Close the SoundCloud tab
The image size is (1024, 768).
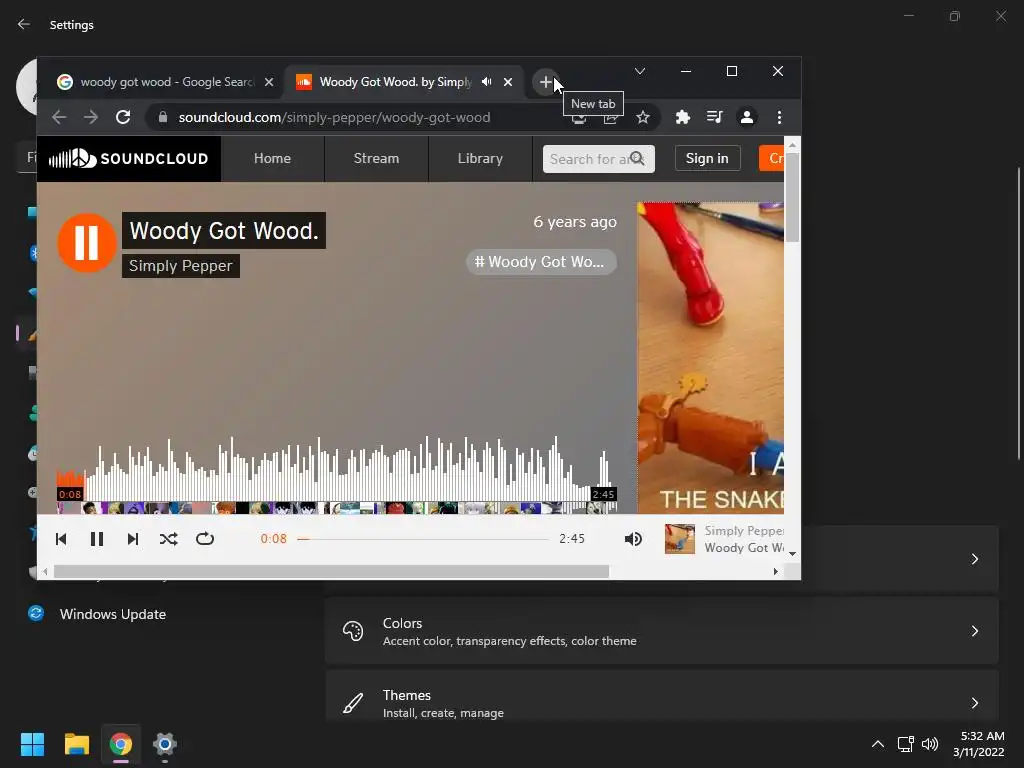(508, 82)
